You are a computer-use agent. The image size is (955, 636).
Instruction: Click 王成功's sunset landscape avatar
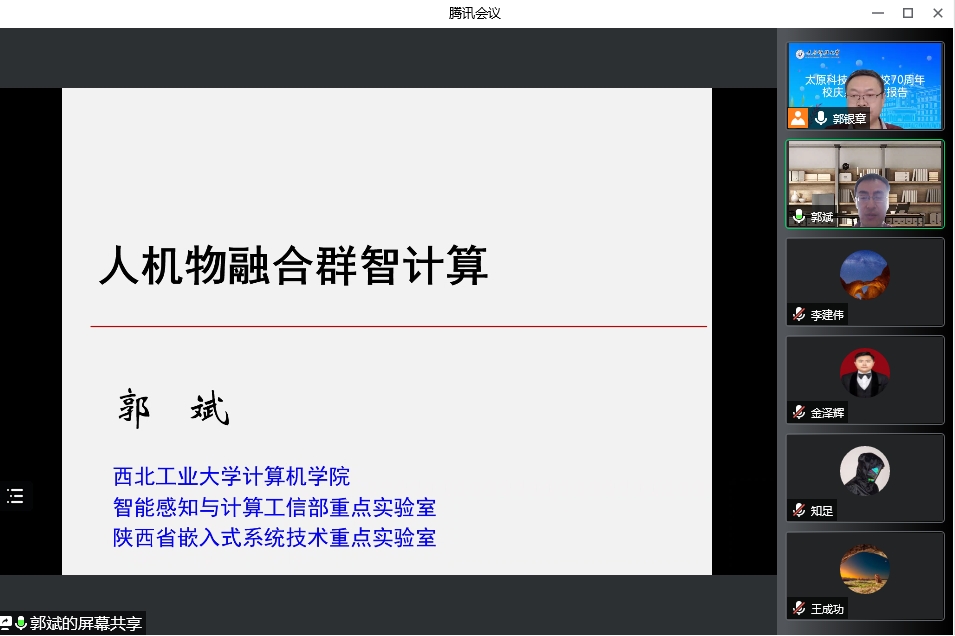[x=864, y=568]
